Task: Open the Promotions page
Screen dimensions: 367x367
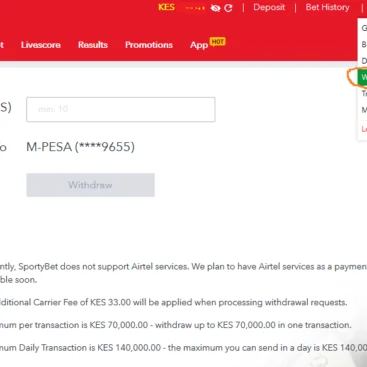Action: [149, 45]
